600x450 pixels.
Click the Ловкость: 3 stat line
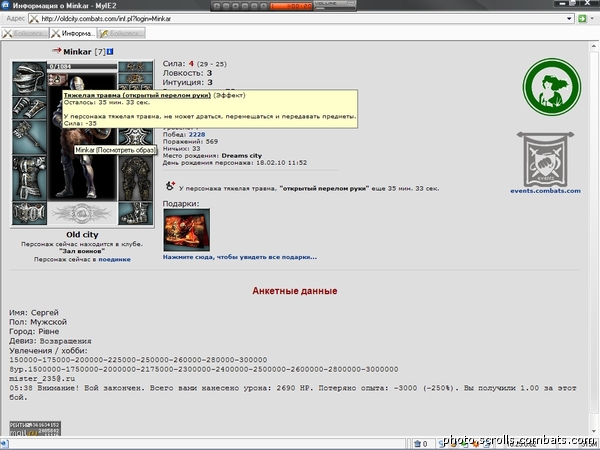coord(187,73)
